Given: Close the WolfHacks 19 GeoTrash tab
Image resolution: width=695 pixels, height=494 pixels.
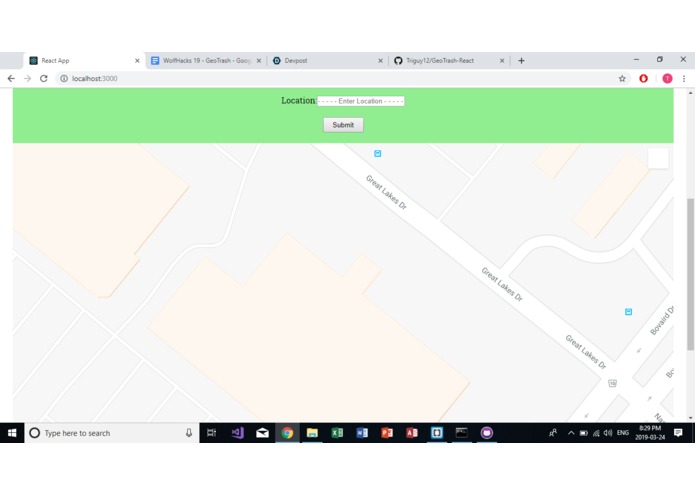Looking at the screenshot, I should [259, 61].
